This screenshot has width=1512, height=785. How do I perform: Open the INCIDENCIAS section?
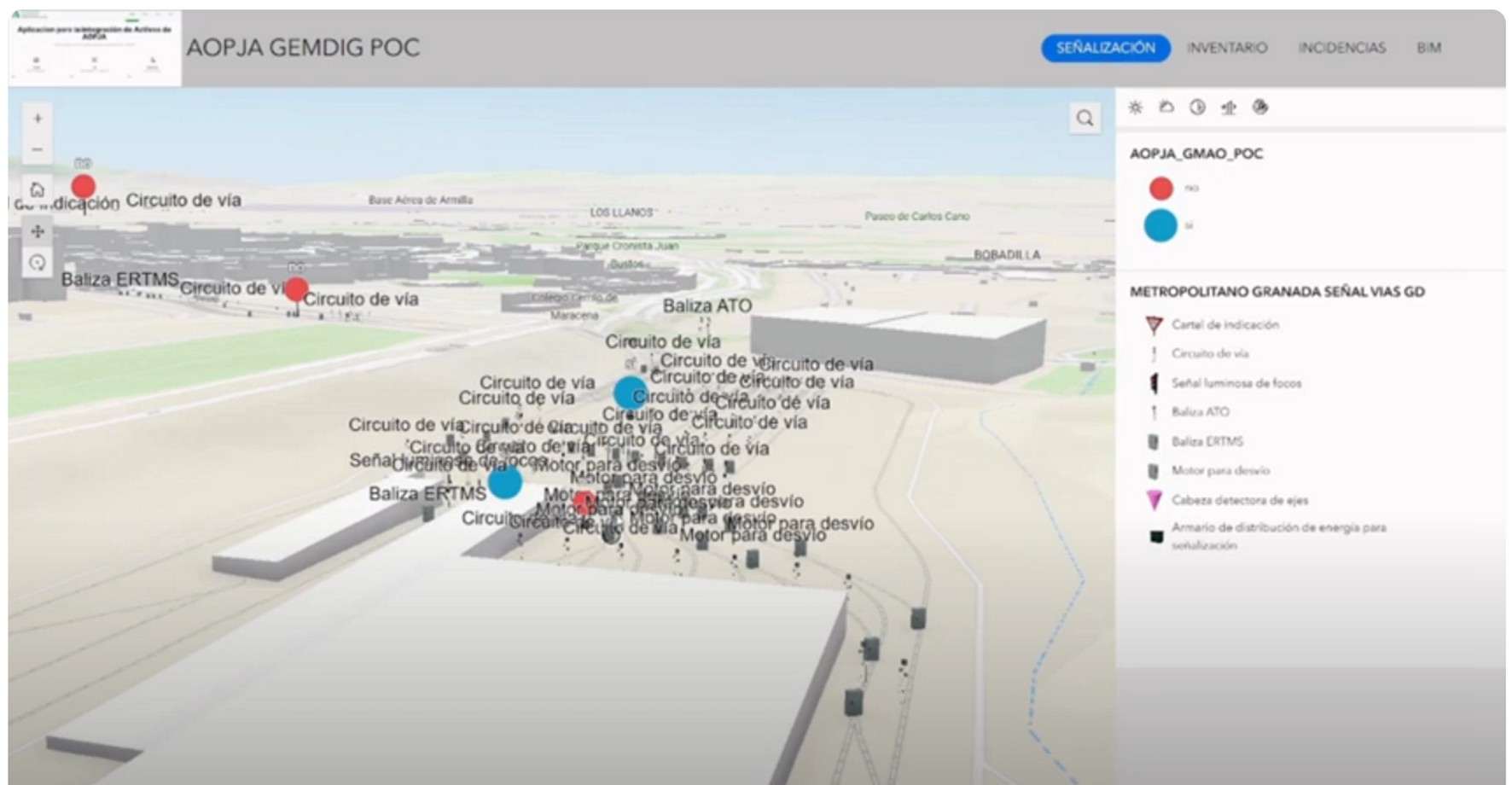(1341, 48)
